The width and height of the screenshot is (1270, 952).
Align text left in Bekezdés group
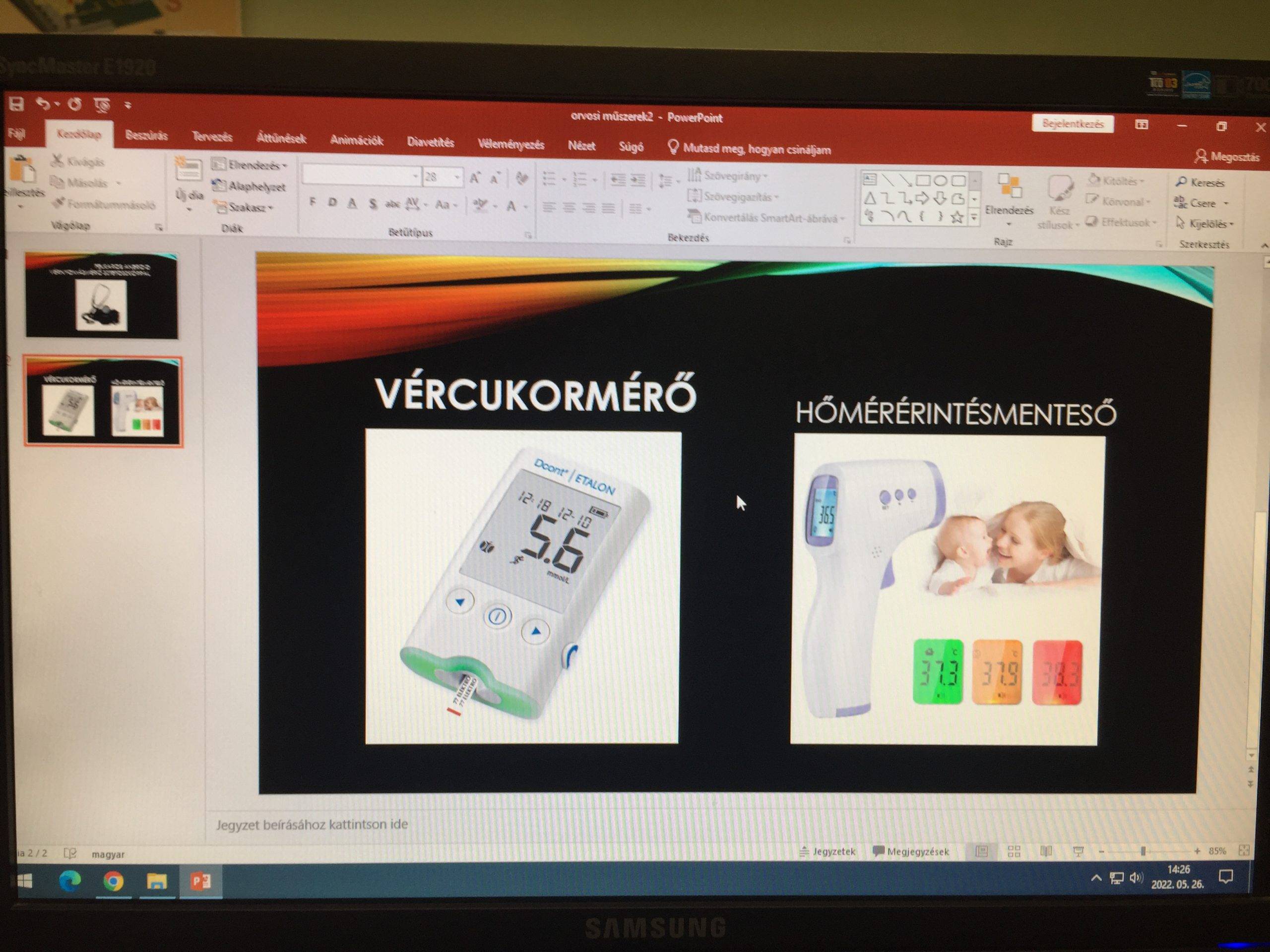[550, 207]
